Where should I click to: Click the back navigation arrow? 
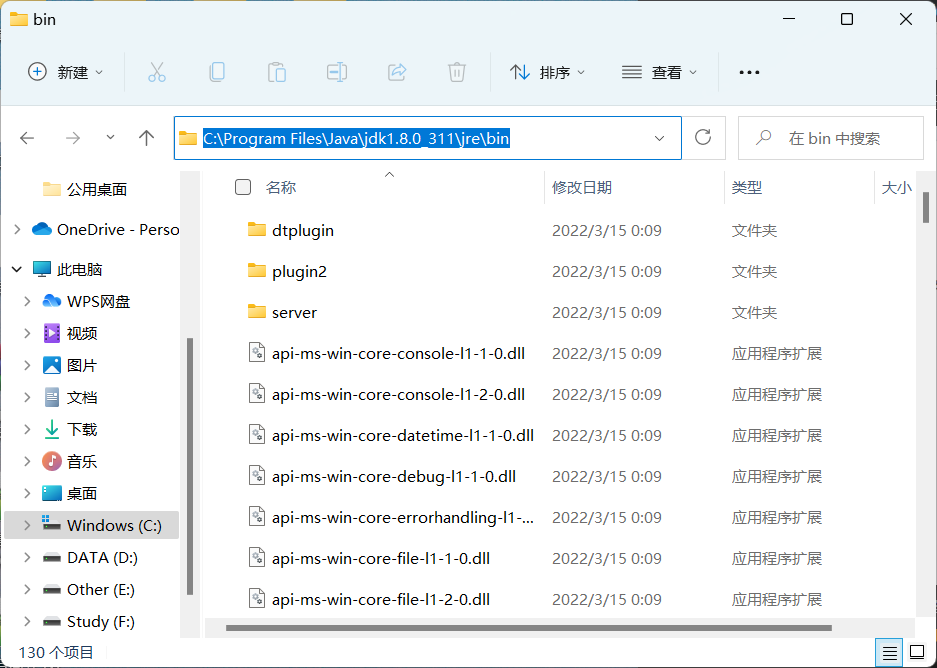(x=27, y=138)
